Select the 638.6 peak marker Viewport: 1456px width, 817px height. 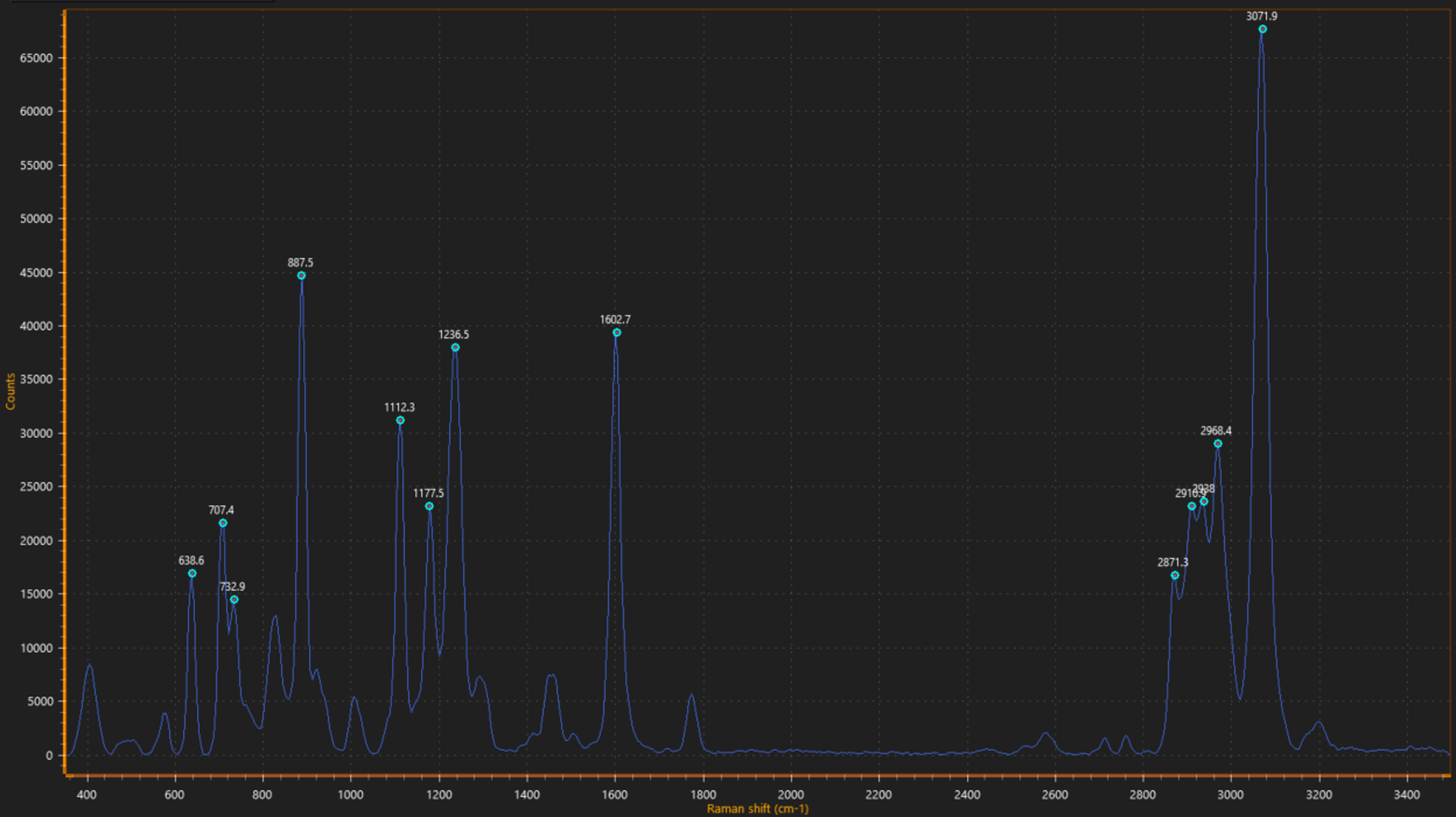tap(192, 574)
